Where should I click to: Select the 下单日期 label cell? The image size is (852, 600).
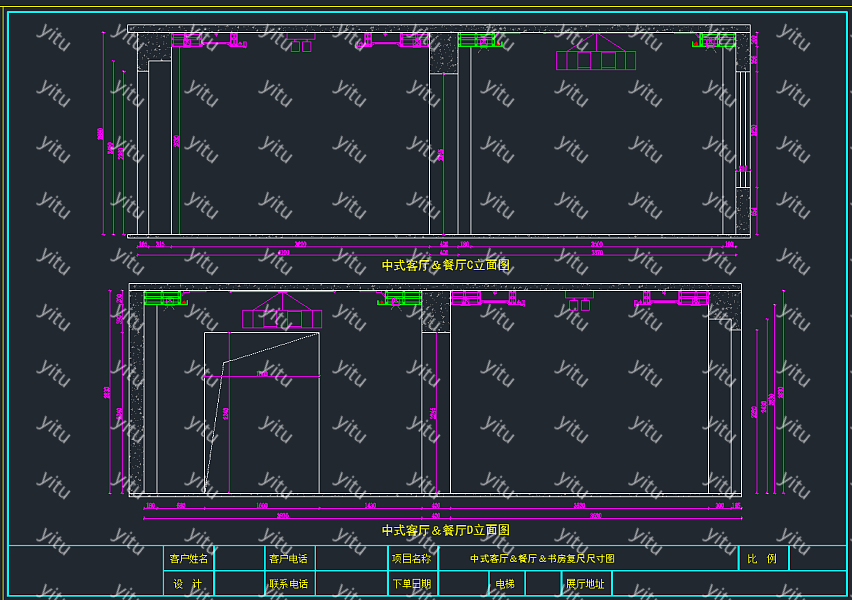411,584
